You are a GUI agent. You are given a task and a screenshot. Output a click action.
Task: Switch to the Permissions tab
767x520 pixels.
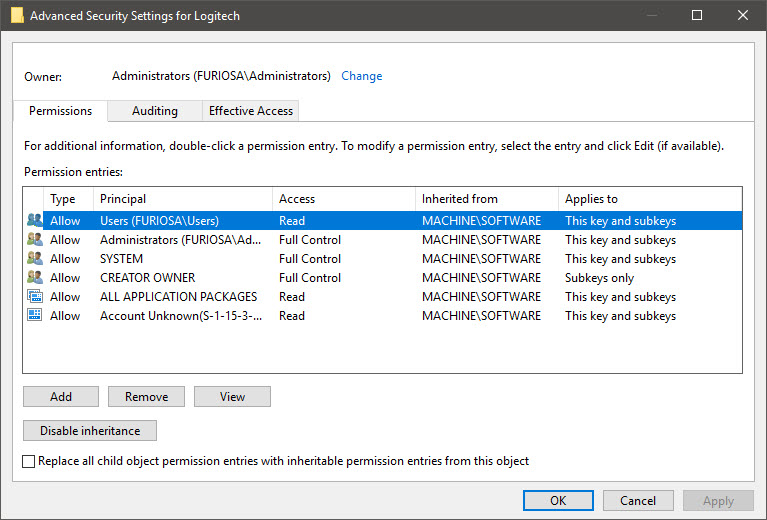click(x=60, y=111)
